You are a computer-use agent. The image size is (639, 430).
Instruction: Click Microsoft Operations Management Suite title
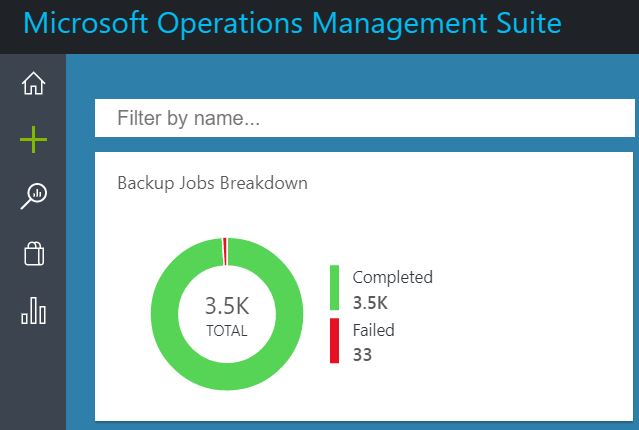pyautogui.click(x=292, y=23)
